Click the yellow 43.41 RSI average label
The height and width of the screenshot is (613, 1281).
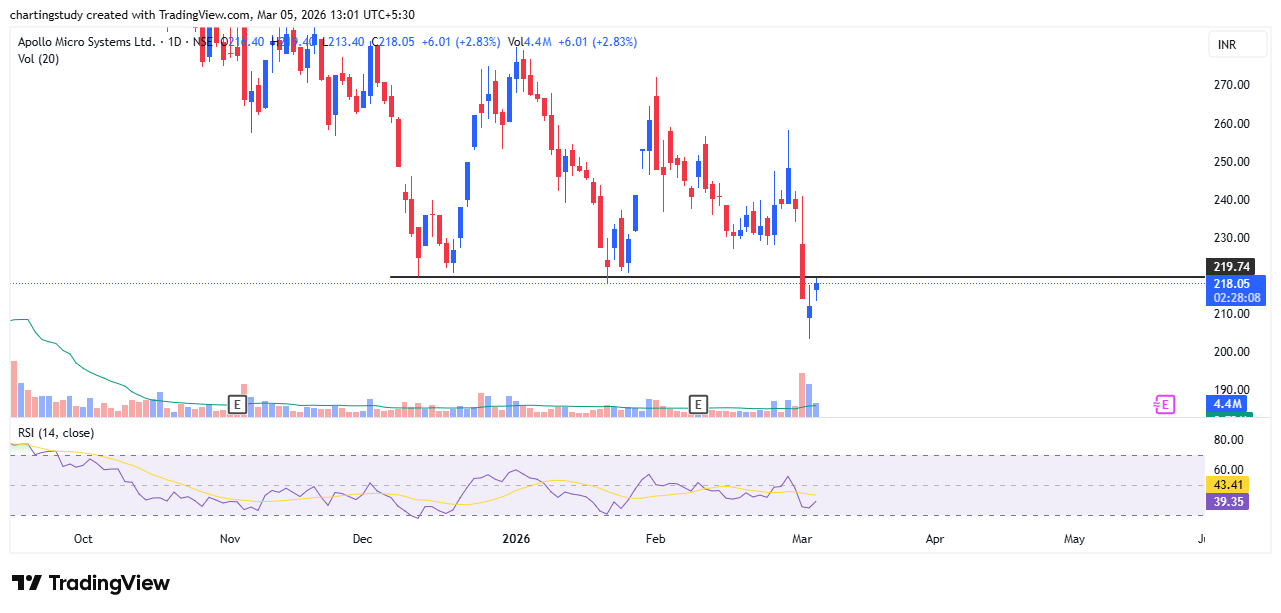coord(1228,484)
